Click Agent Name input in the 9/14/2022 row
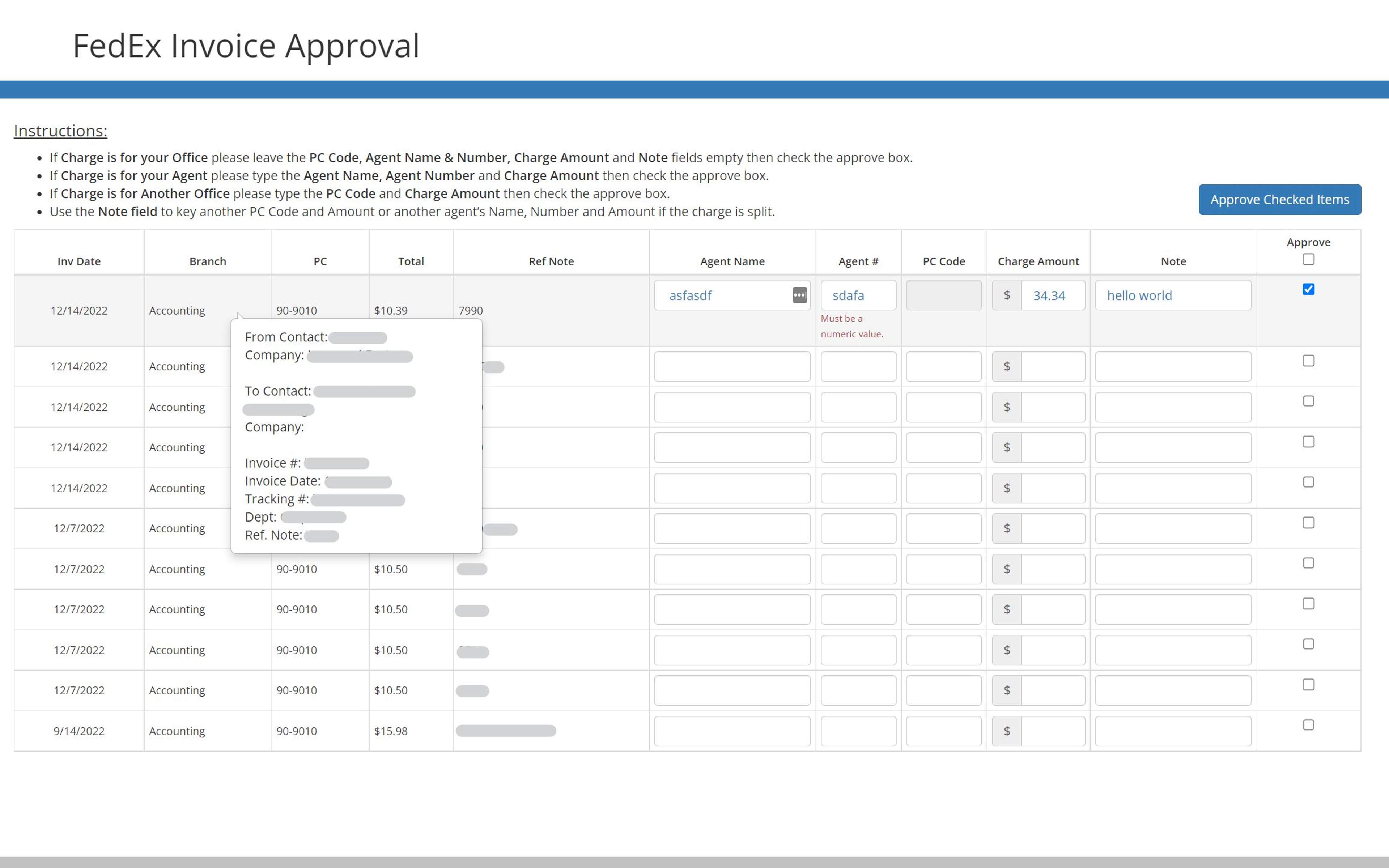The width and height of the screenshot is (1389, 868). pyautogui.click(x=732, y=731)
